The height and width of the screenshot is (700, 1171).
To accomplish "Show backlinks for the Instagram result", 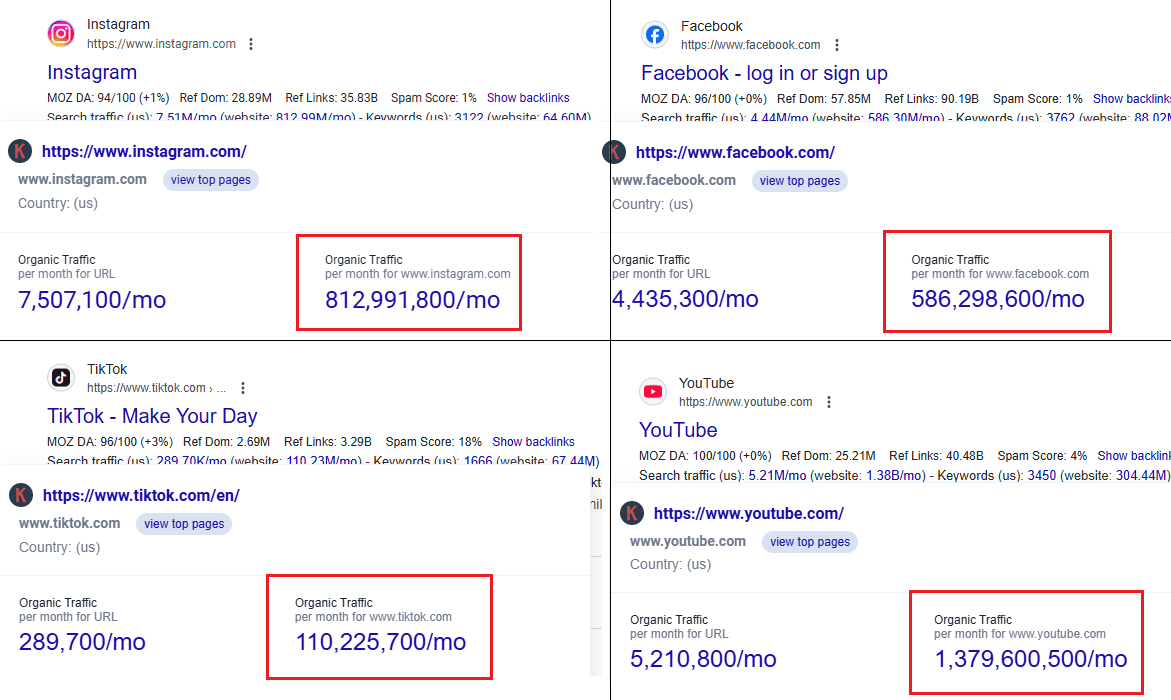I will pyautogui.click(x=528, y=98).
